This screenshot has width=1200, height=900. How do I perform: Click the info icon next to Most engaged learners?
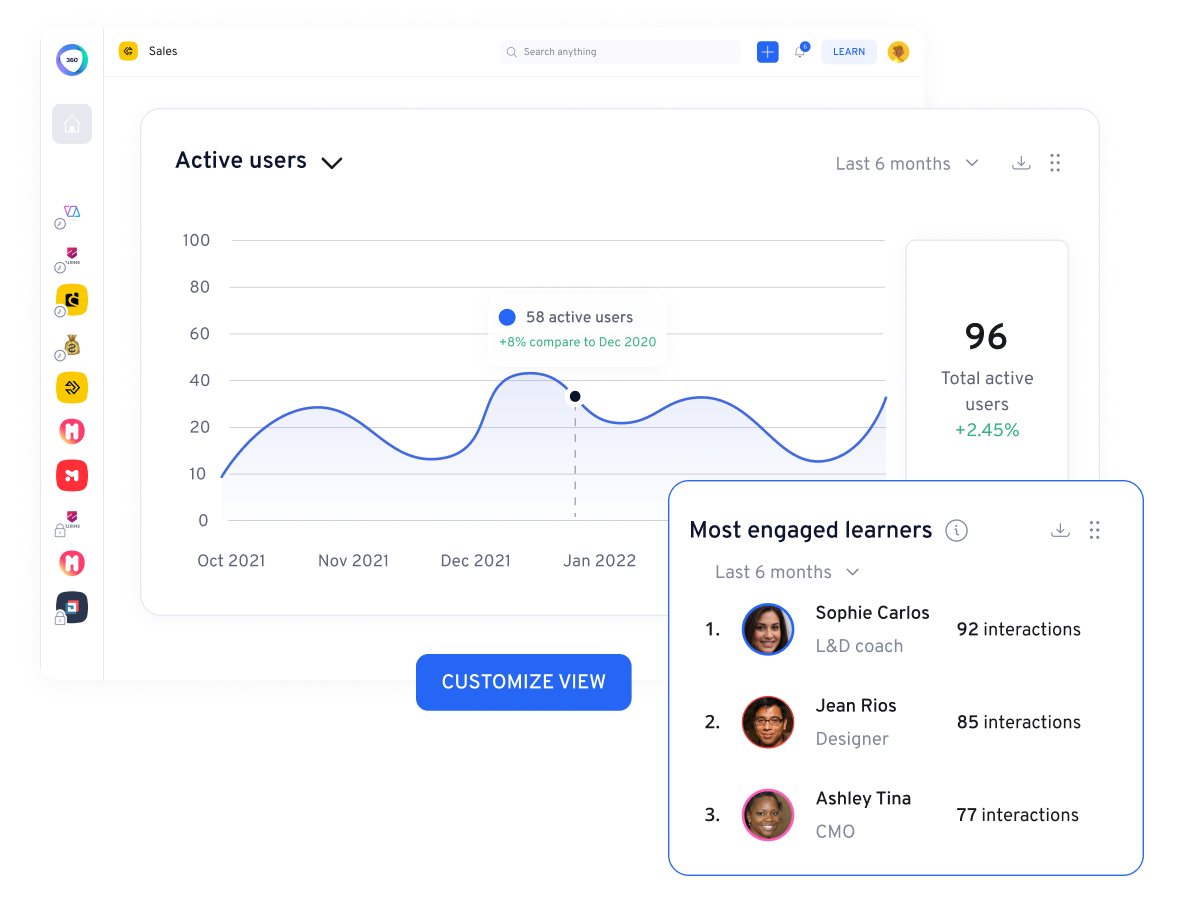[x=957, y=531]
